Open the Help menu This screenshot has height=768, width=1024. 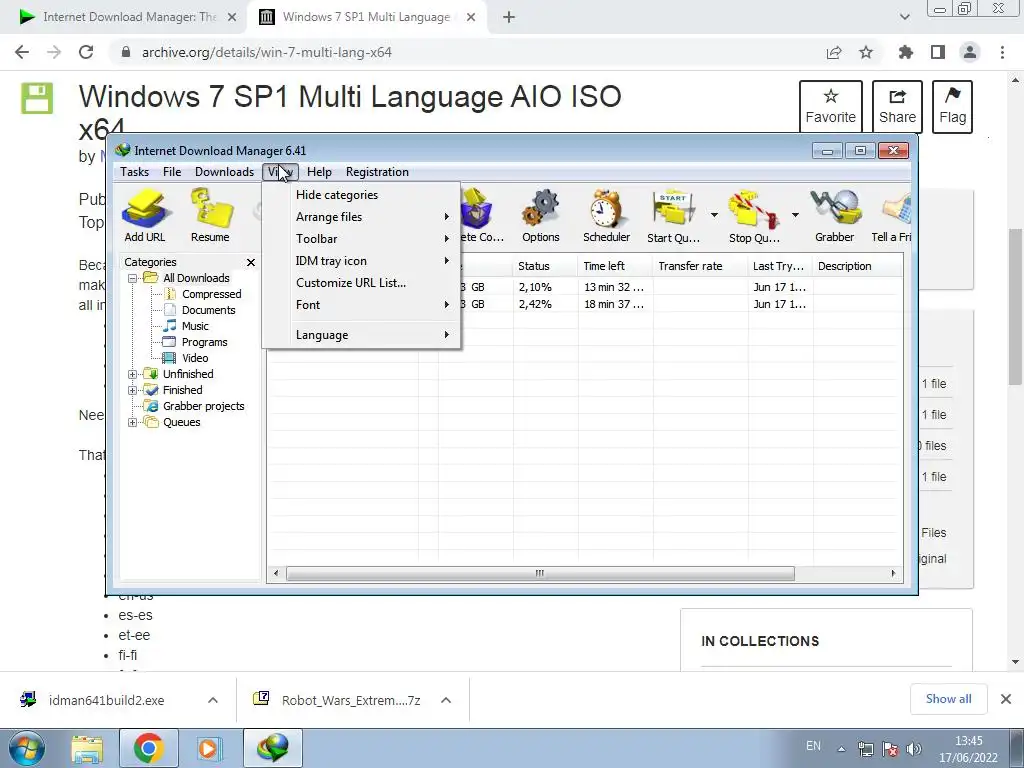319,172
